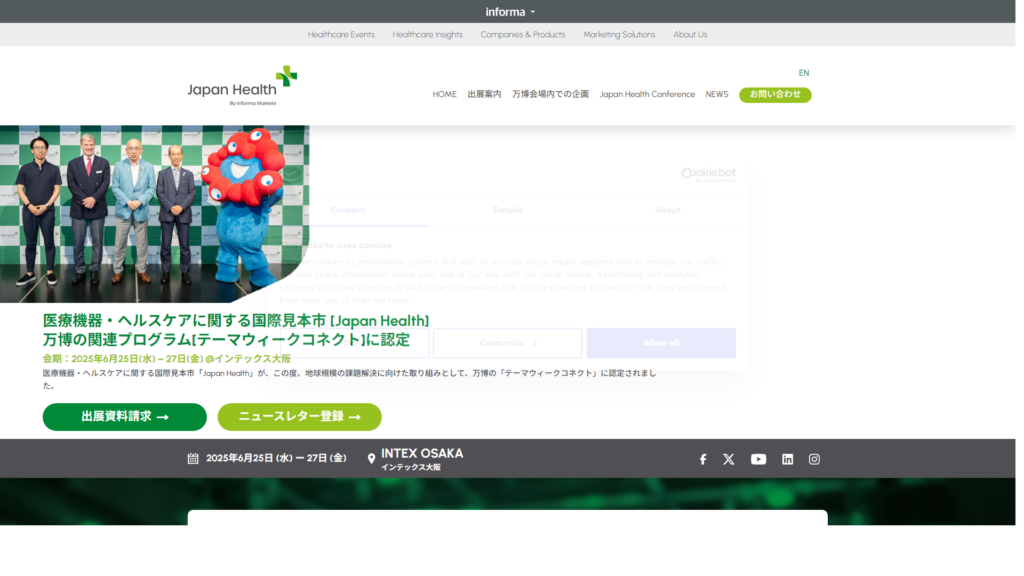This screenshot has width=1024, height=576.
Task: Select the Details tab in cookie dialog
Action: pos(507,210)
